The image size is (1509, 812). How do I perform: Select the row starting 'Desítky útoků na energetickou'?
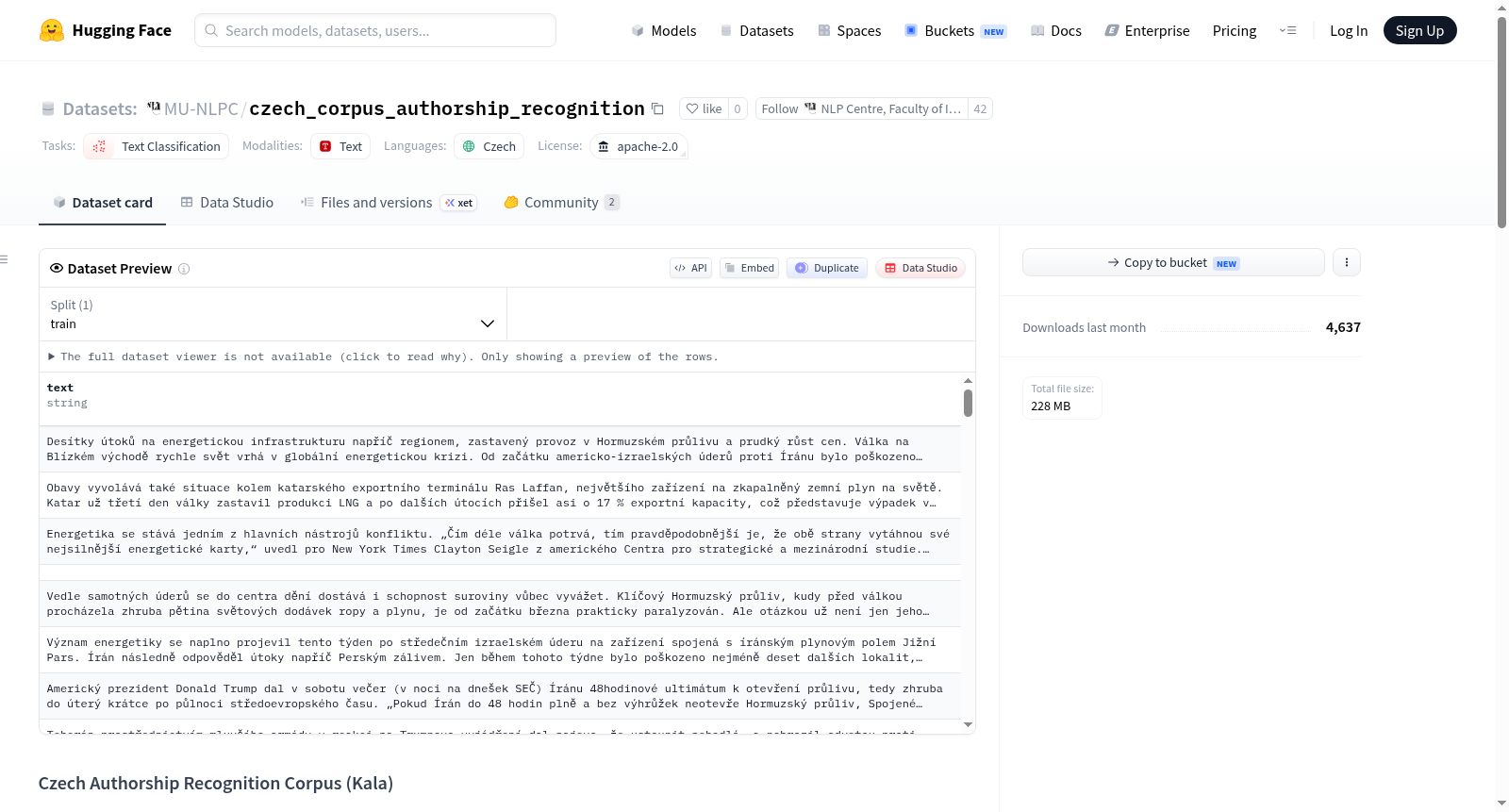tap(500, 449)
